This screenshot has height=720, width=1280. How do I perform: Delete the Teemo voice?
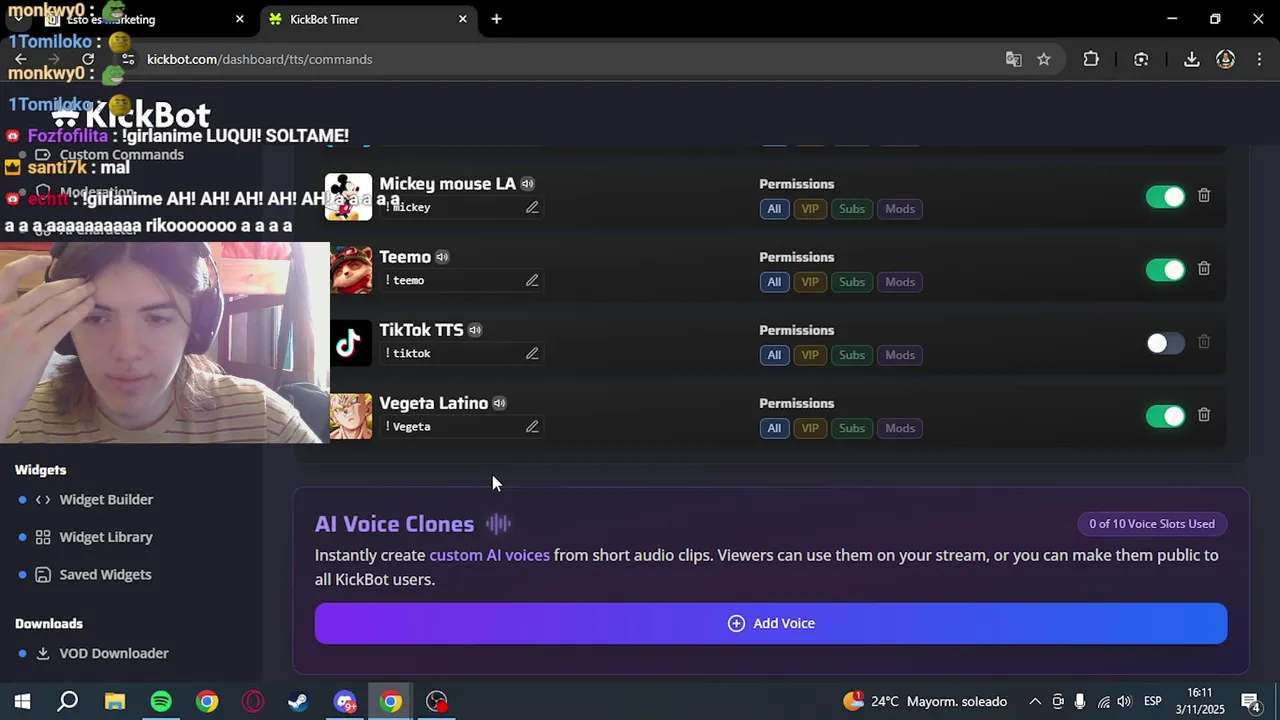[x=1204, y=269]
